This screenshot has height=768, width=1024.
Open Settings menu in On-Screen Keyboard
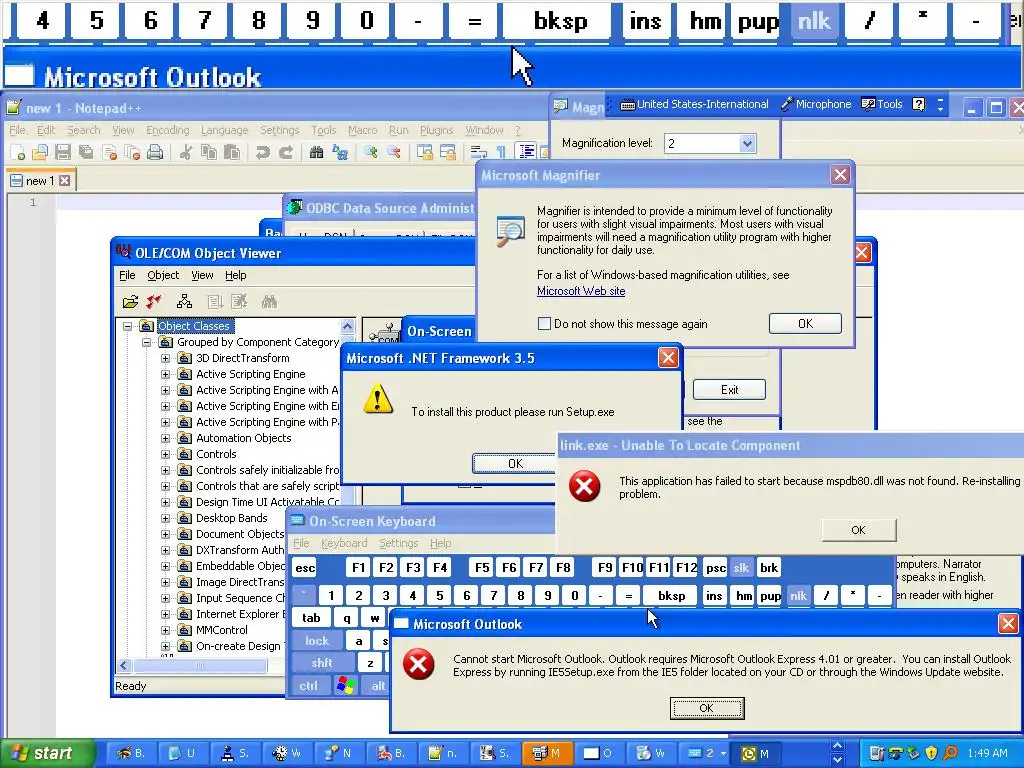398,543
